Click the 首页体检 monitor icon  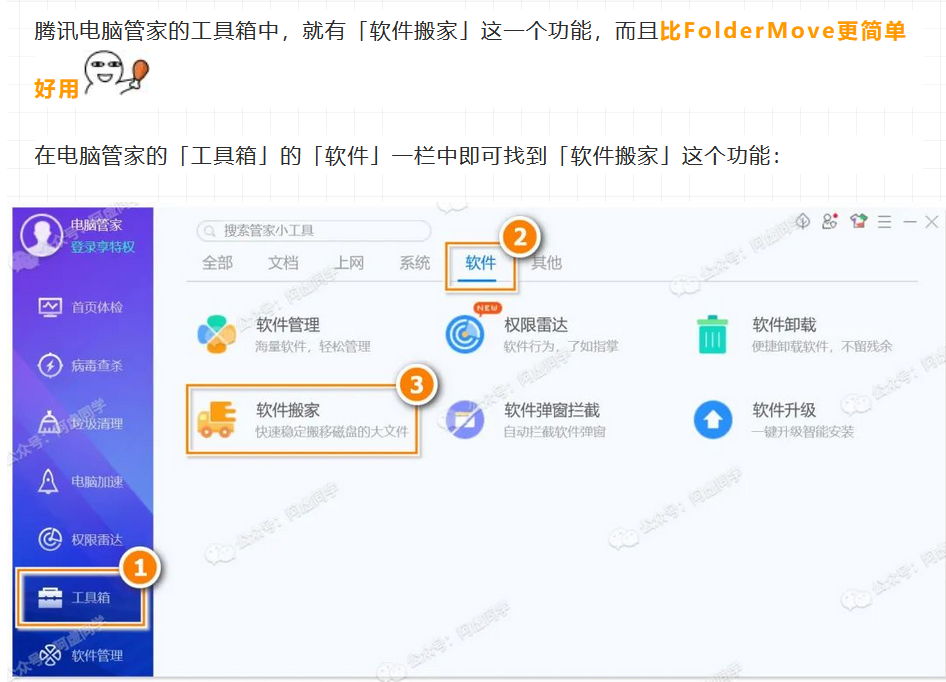[50, 307]
